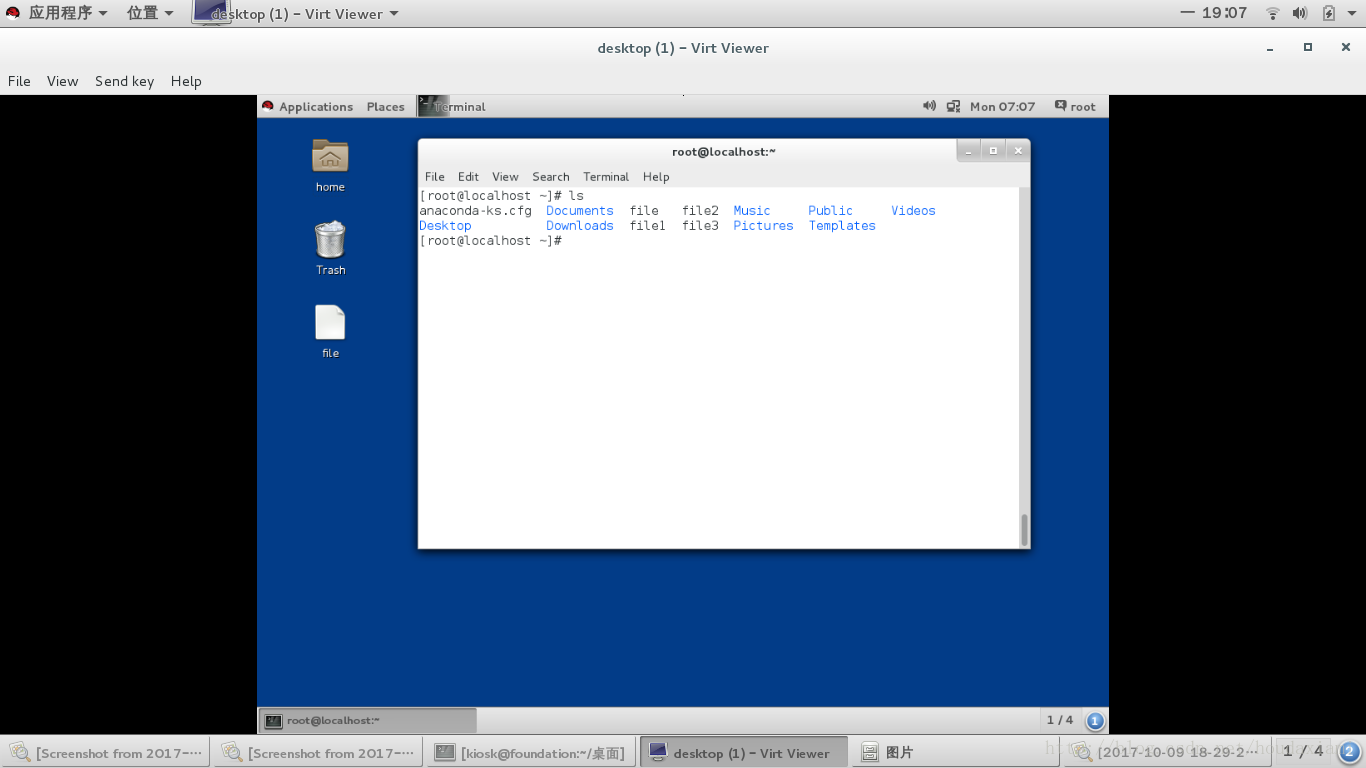Viewport: 1366px width, 768px height.
Task: Click the Documents directory name in terminal
Action: (x=580, y=211)
